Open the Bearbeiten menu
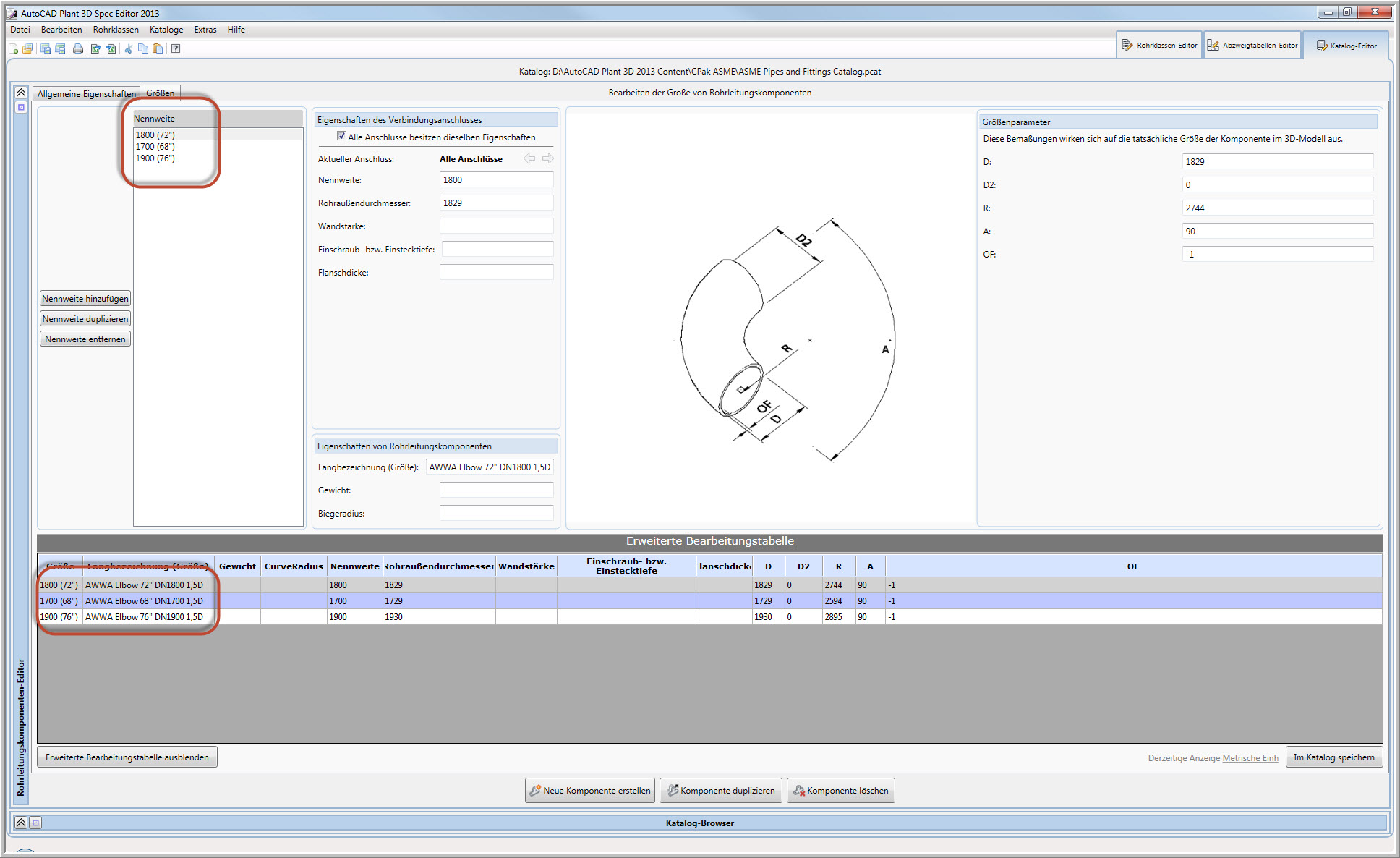1400x858 pixels. coord(61,30)
